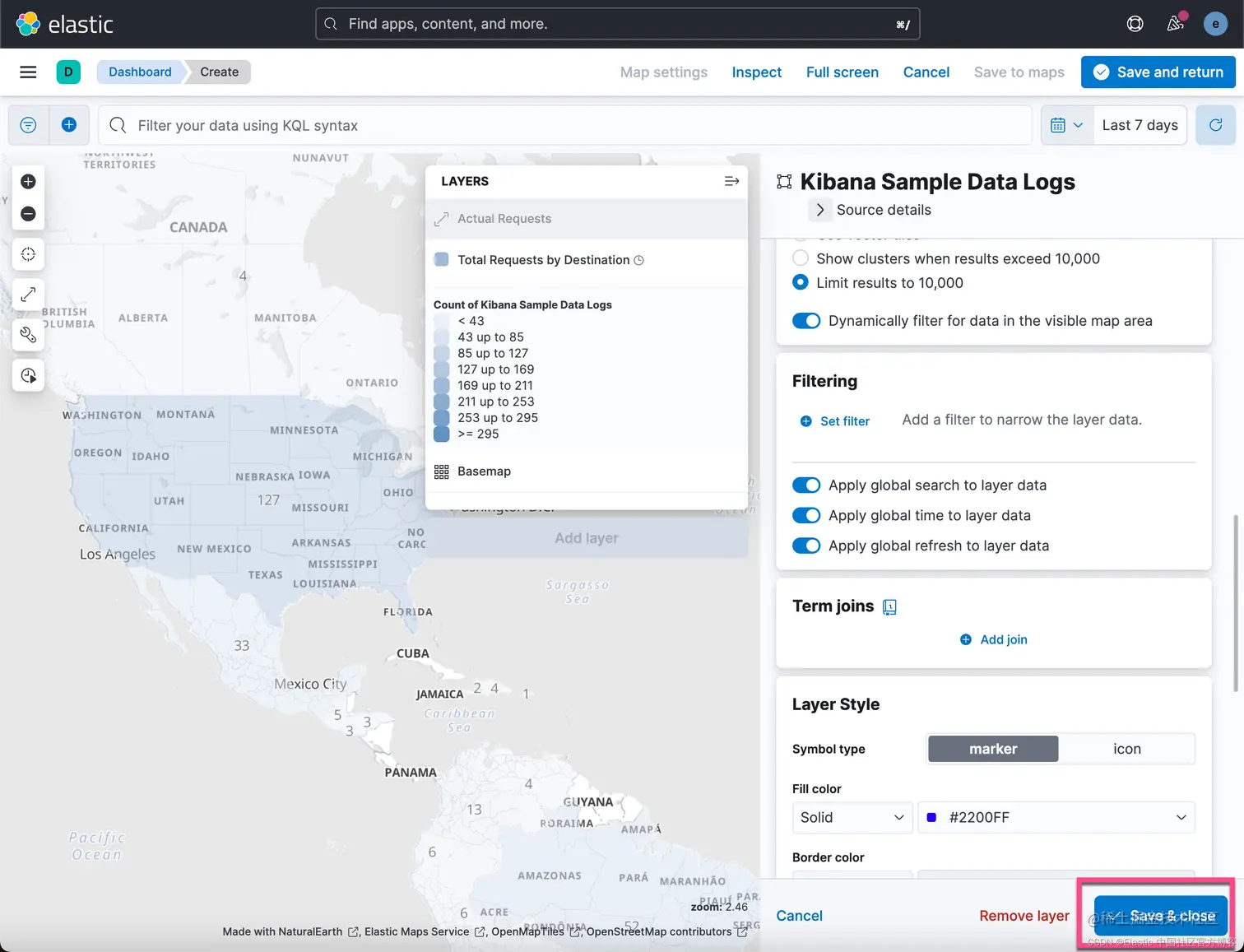Choose the icon symbol type
The image size is (1244, 952).
[1126, 749]
